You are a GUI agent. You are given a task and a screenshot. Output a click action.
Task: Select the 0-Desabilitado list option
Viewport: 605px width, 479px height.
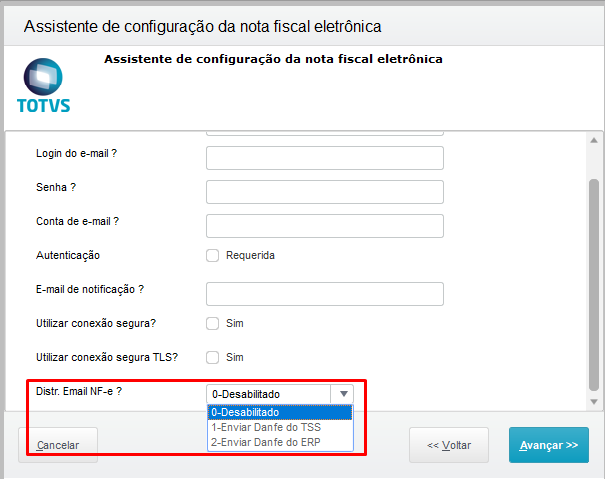click(x=280, y=412)
